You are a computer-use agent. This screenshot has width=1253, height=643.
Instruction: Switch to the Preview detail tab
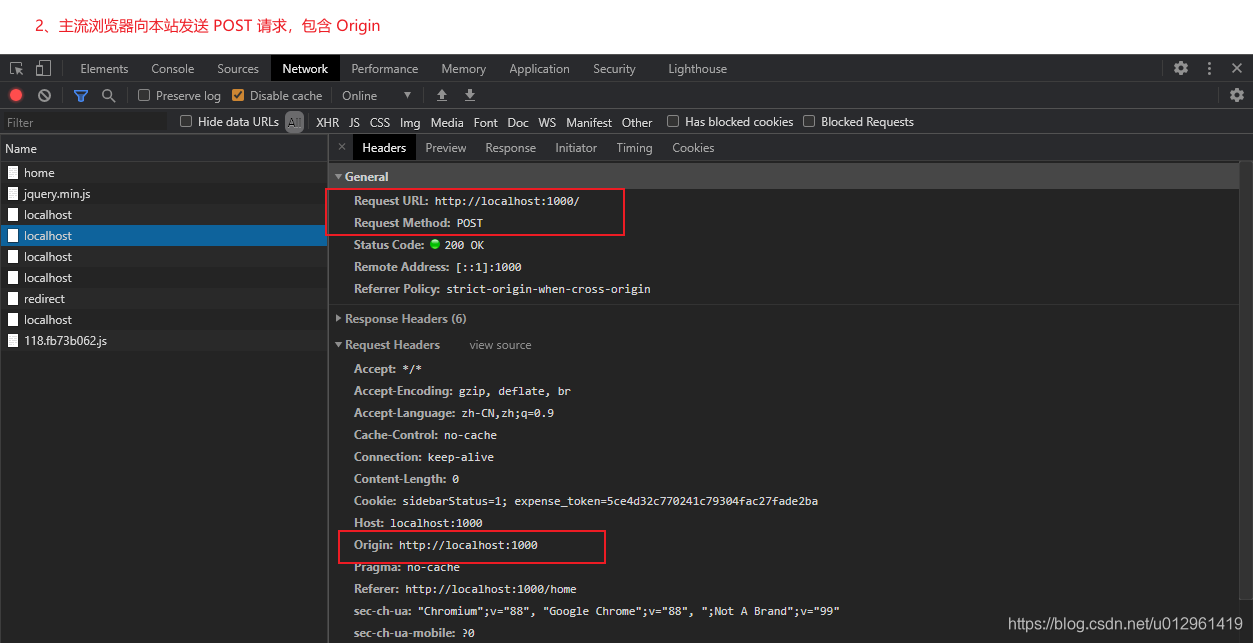(446, 147)
